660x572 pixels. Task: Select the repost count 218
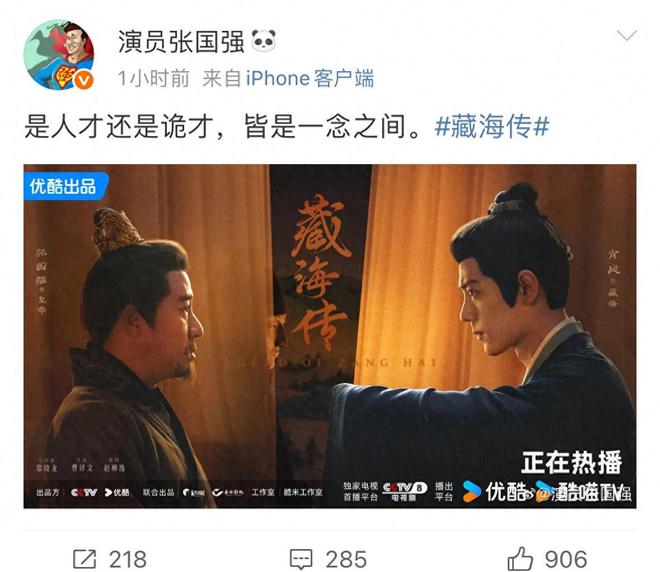pos(128,559)
